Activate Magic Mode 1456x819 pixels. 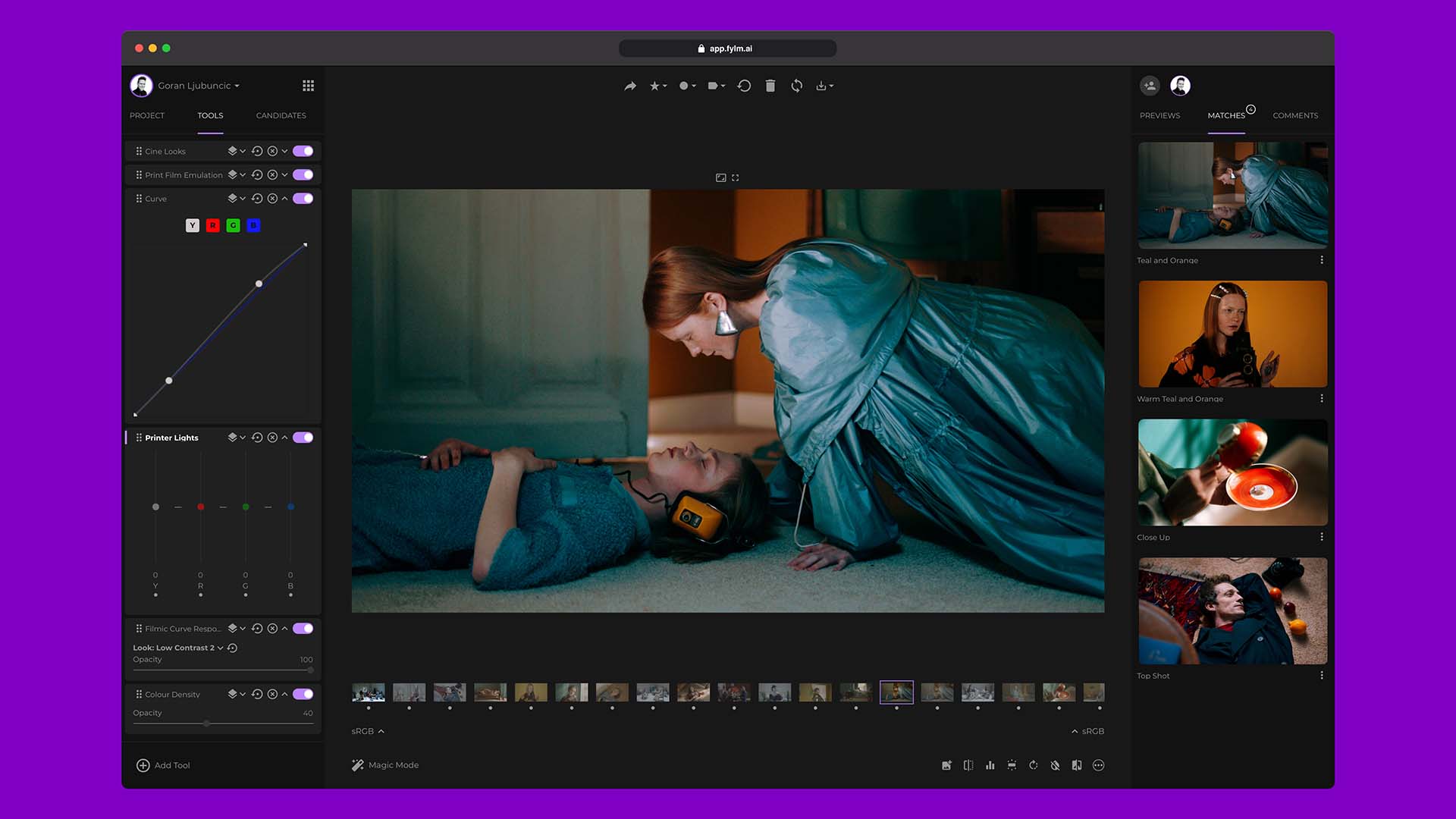click(x=385, y=765)
